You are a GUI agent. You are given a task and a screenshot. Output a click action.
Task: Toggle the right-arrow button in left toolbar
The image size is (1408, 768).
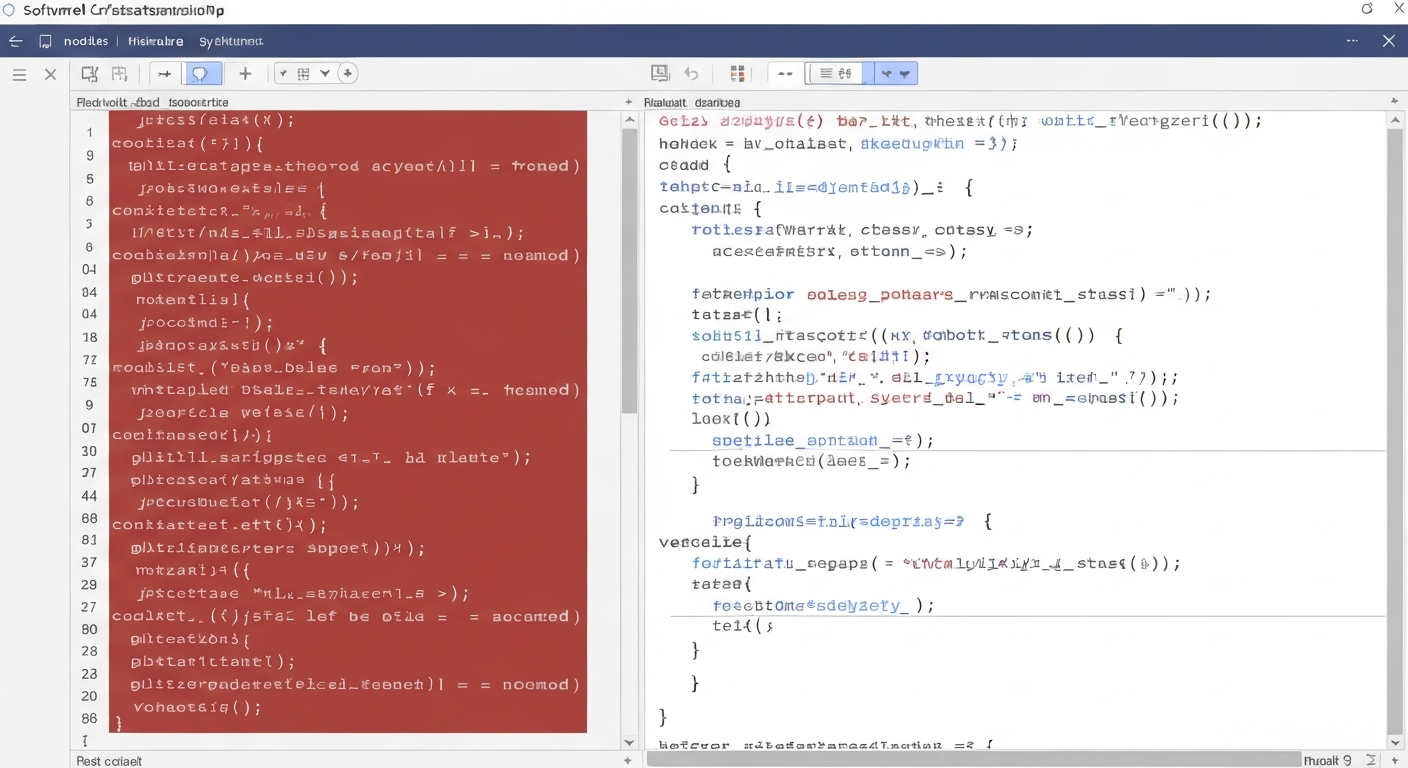pyautogui.click(x=165, y=74)
